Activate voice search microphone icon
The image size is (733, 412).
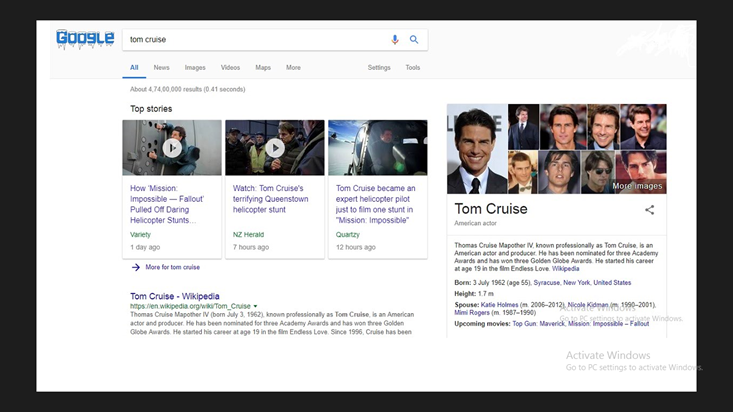[395, 40]
